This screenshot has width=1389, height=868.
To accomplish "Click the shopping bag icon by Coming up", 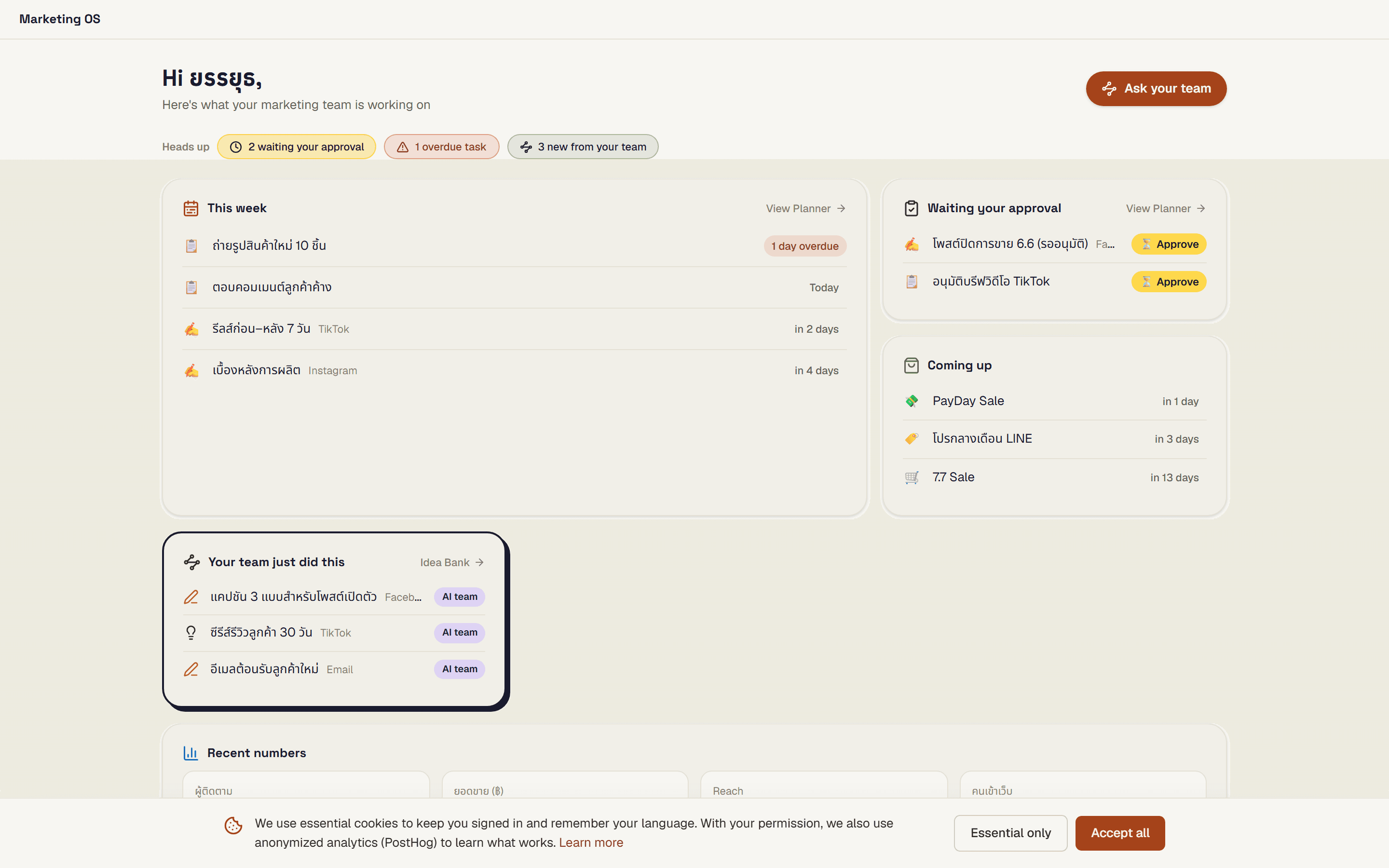I will pos(911,366).
